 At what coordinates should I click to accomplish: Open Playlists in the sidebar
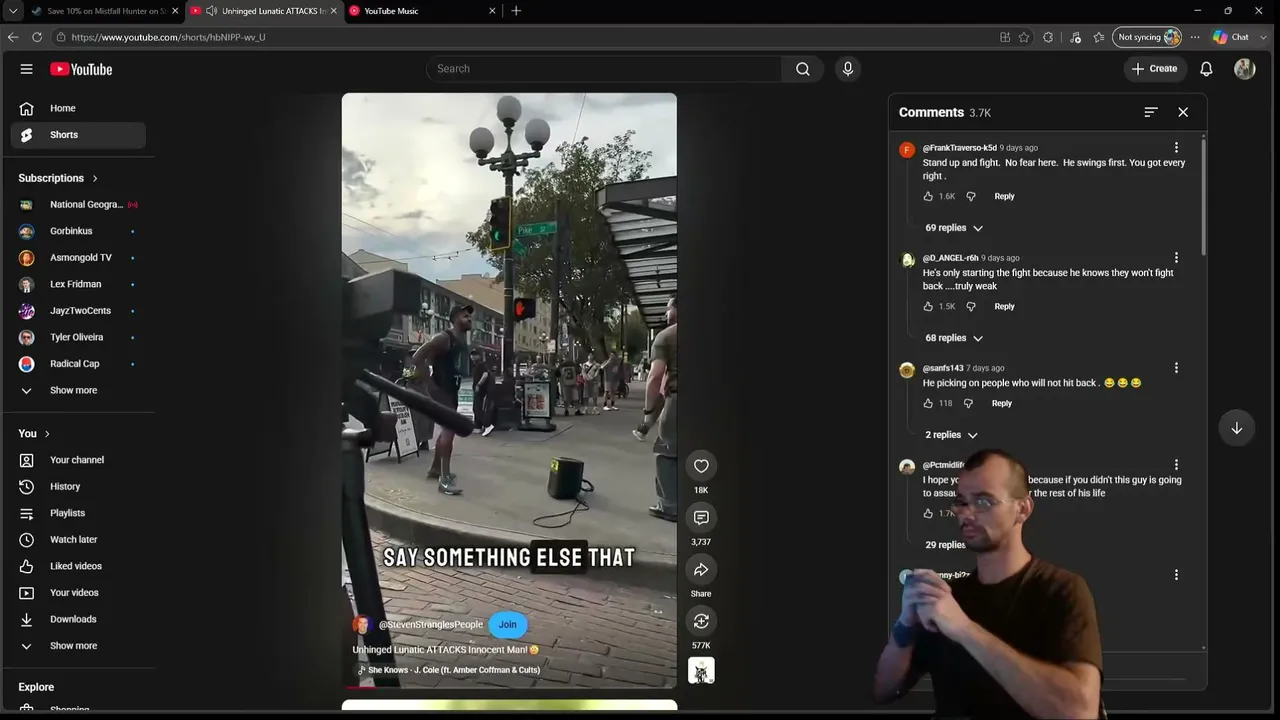78,513
